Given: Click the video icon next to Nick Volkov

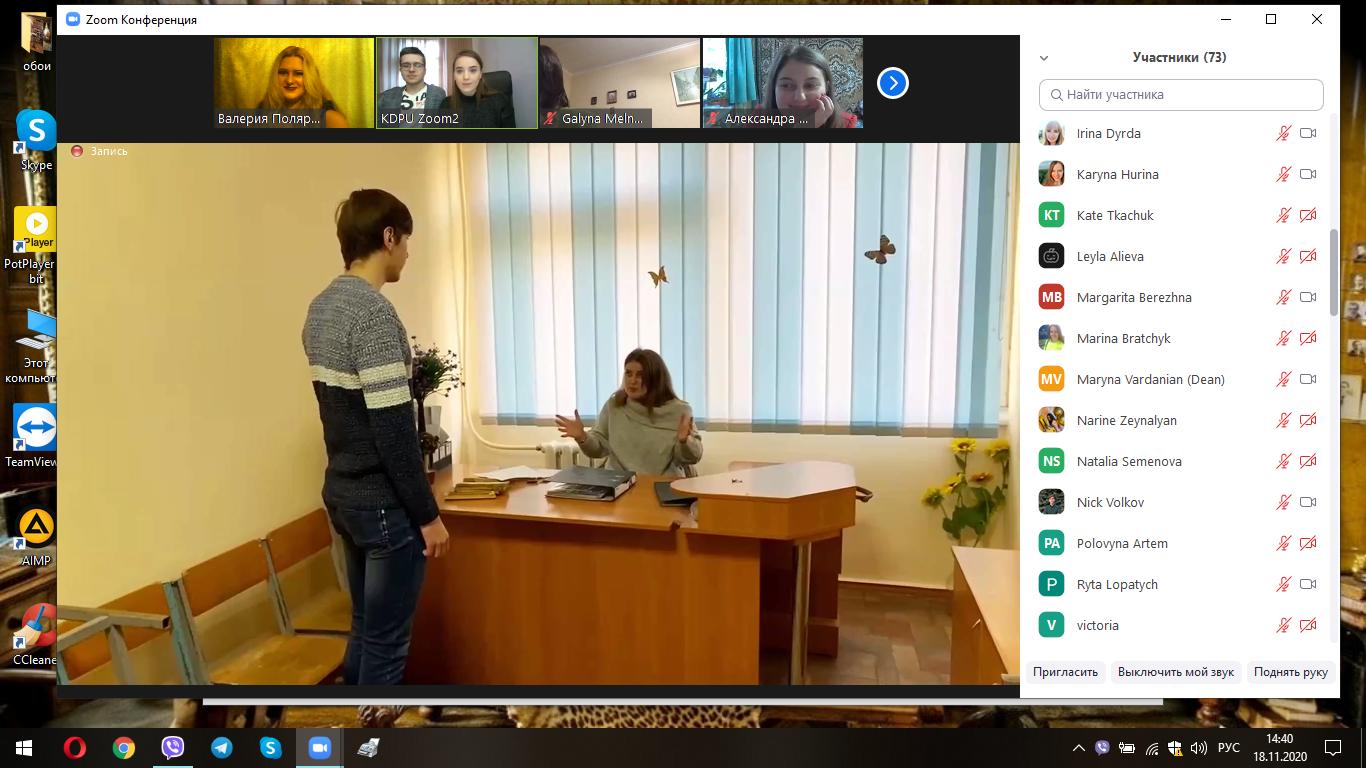Looking at the screenshot, I should (1307, 502).
